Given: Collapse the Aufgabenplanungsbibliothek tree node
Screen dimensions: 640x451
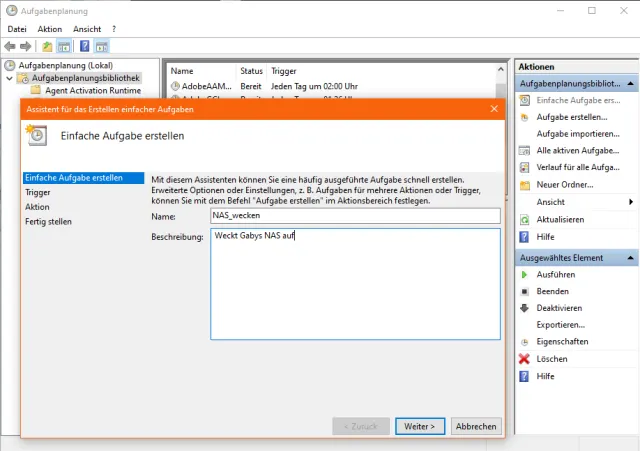Looking at the screenshot, I should click(x=10, y=78).
